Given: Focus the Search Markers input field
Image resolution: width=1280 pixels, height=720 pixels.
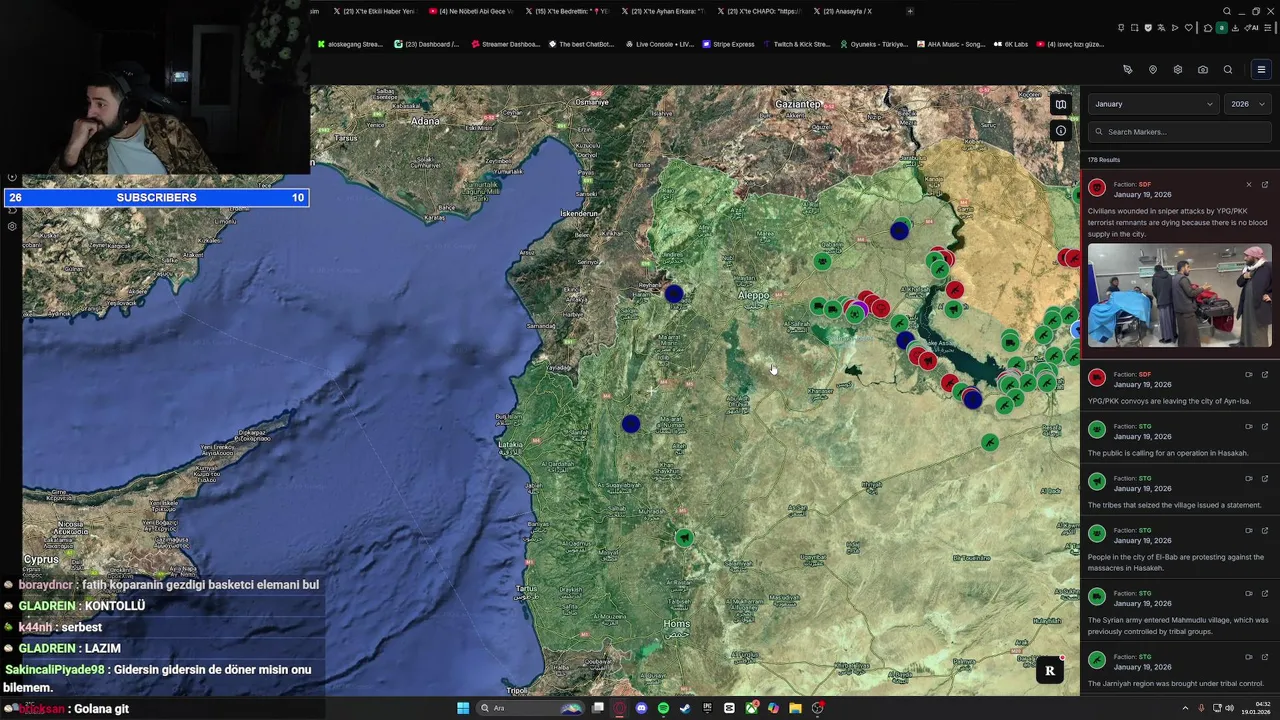Looking at the screenshot, I should (x=1178, y=132).
